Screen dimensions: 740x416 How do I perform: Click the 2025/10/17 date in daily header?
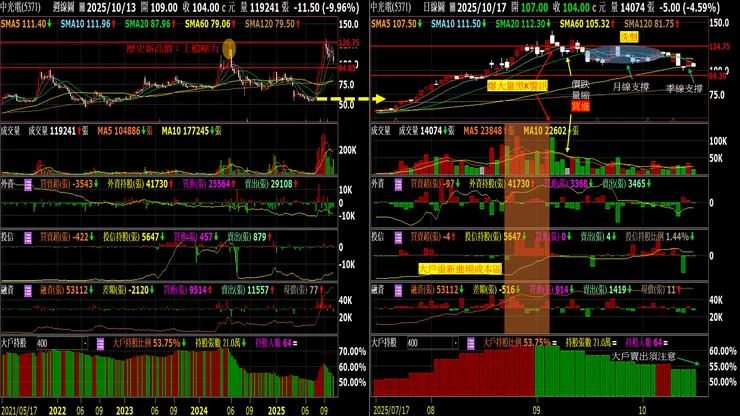pyautogui.click(x=483, y=8)
